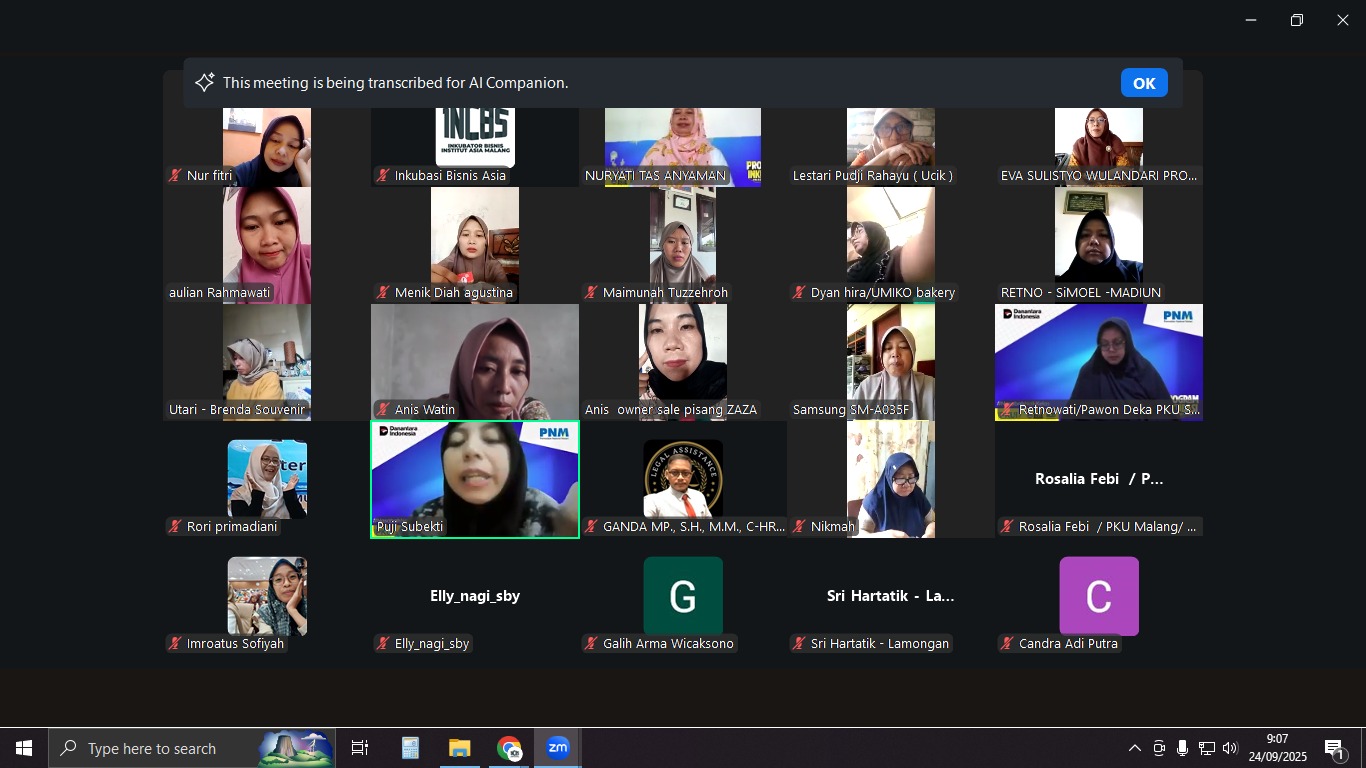The image size is (1366, 768).
Task: Open the Windows Start menu
Action: pyautogui.click(x=24, y=748)
